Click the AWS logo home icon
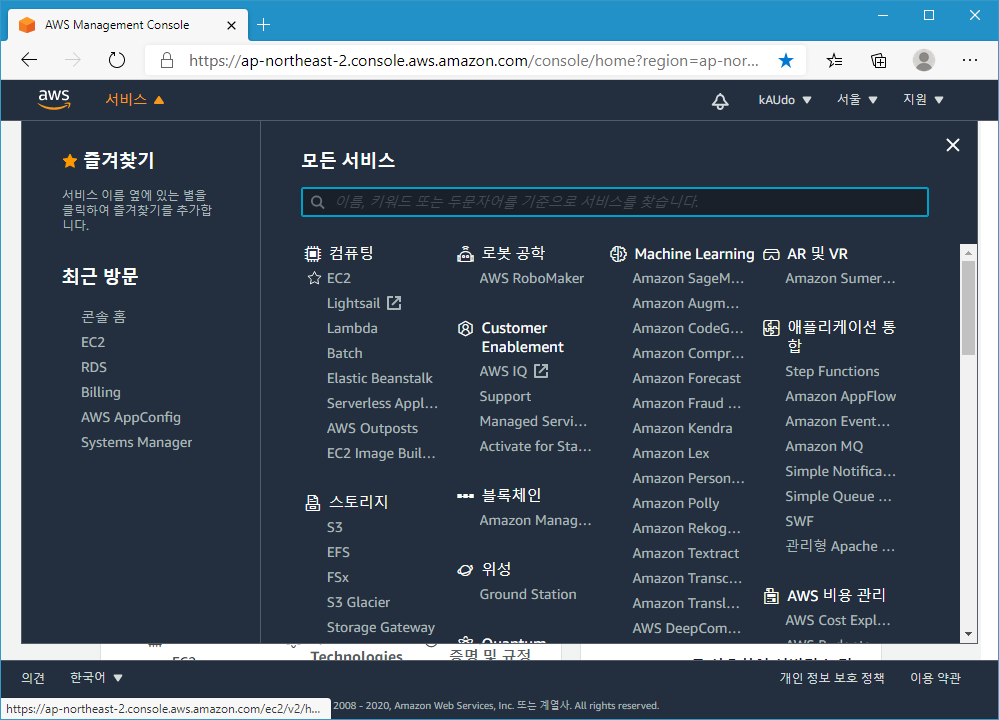The height and width of the screenshot is (720, 999). coord(54,99)
